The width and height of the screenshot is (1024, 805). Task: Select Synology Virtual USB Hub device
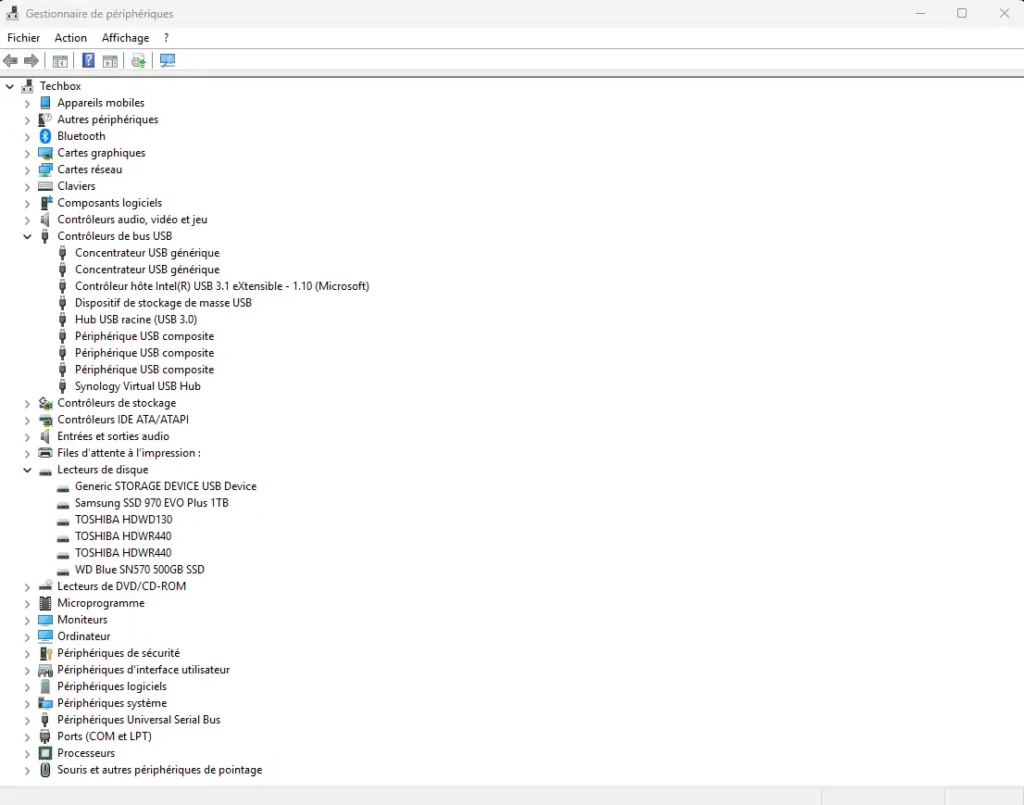coord(137,386)
